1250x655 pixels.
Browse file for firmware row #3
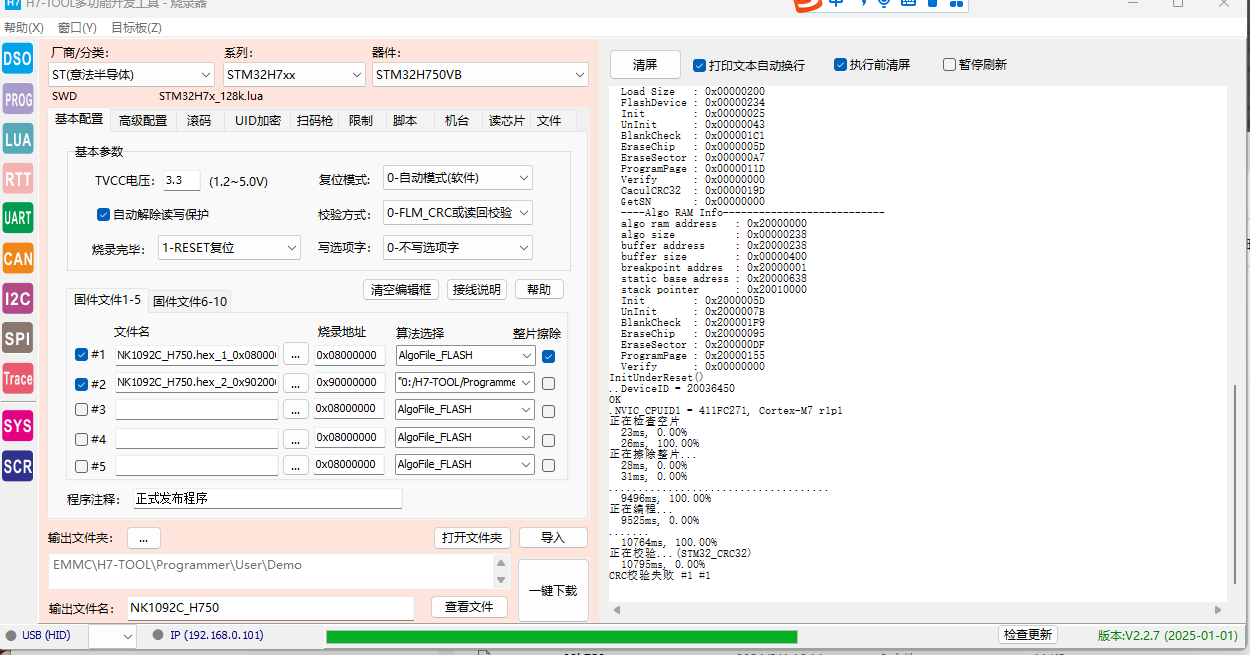(295, 409)
